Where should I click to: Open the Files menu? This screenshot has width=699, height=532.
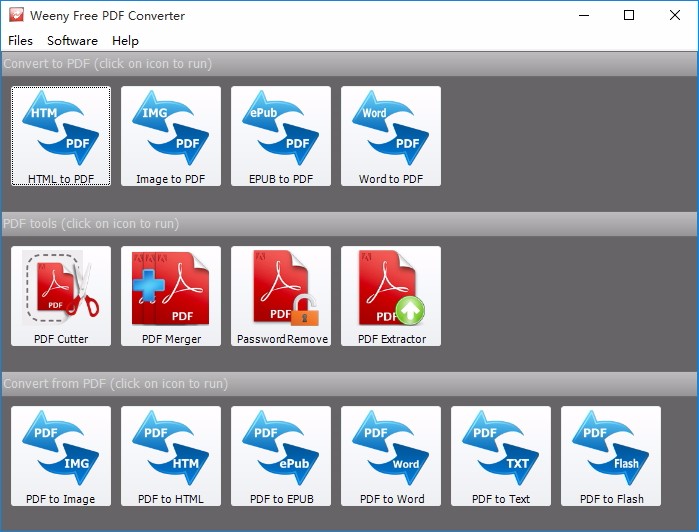(21, 41)
